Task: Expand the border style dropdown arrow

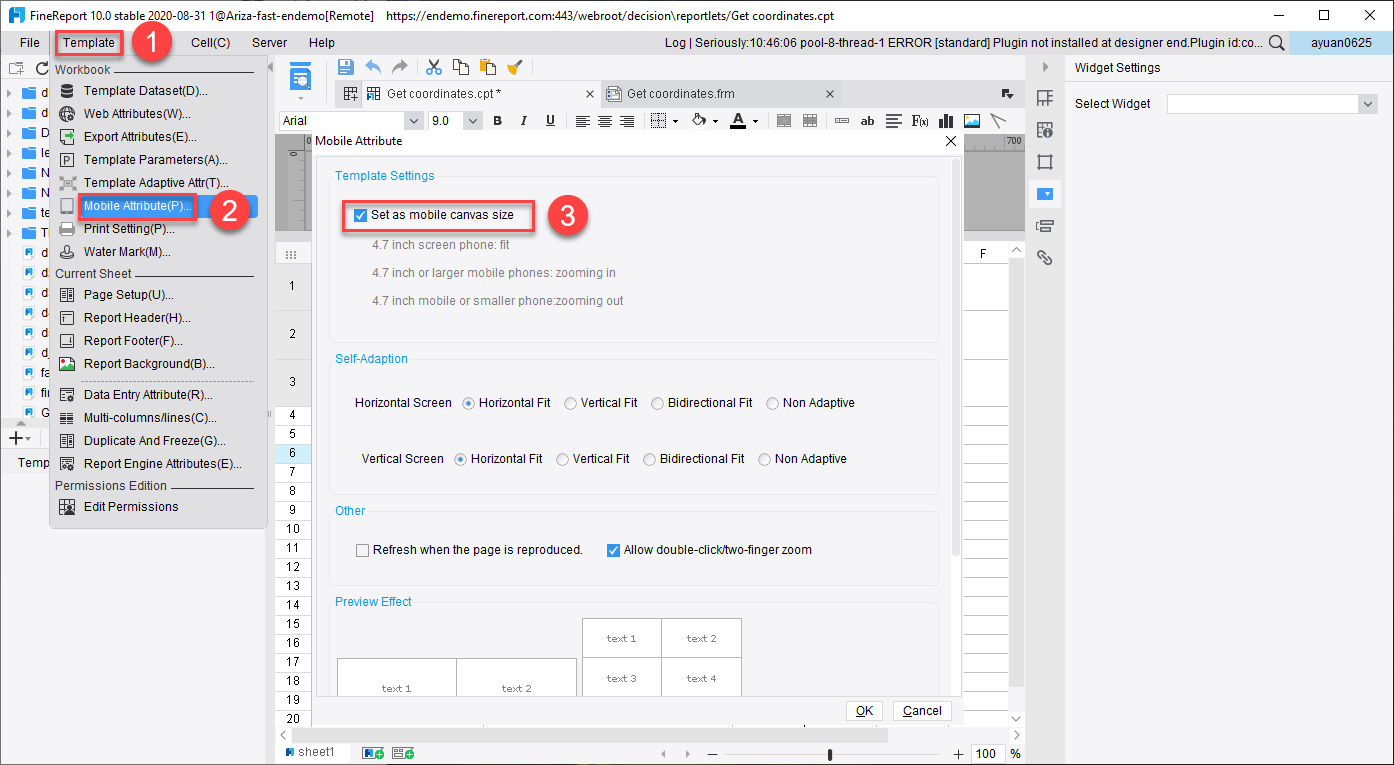Action: (x=675, y=121)
